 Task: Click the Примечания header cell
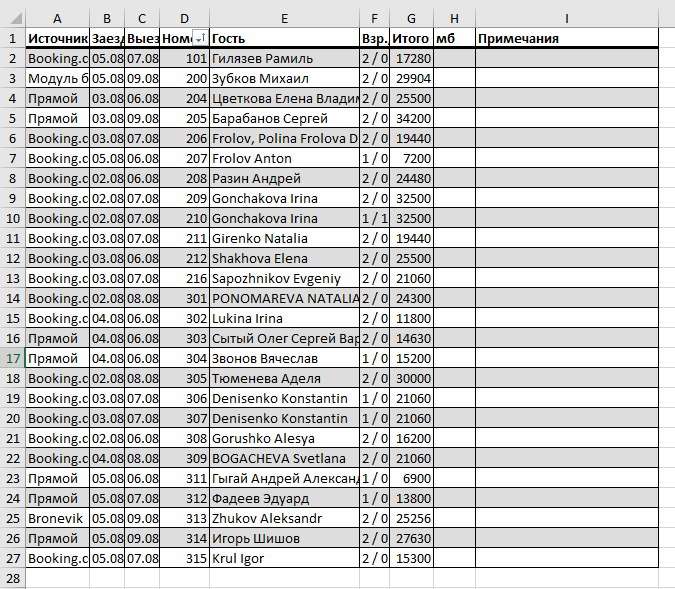[x=567, y=38]
